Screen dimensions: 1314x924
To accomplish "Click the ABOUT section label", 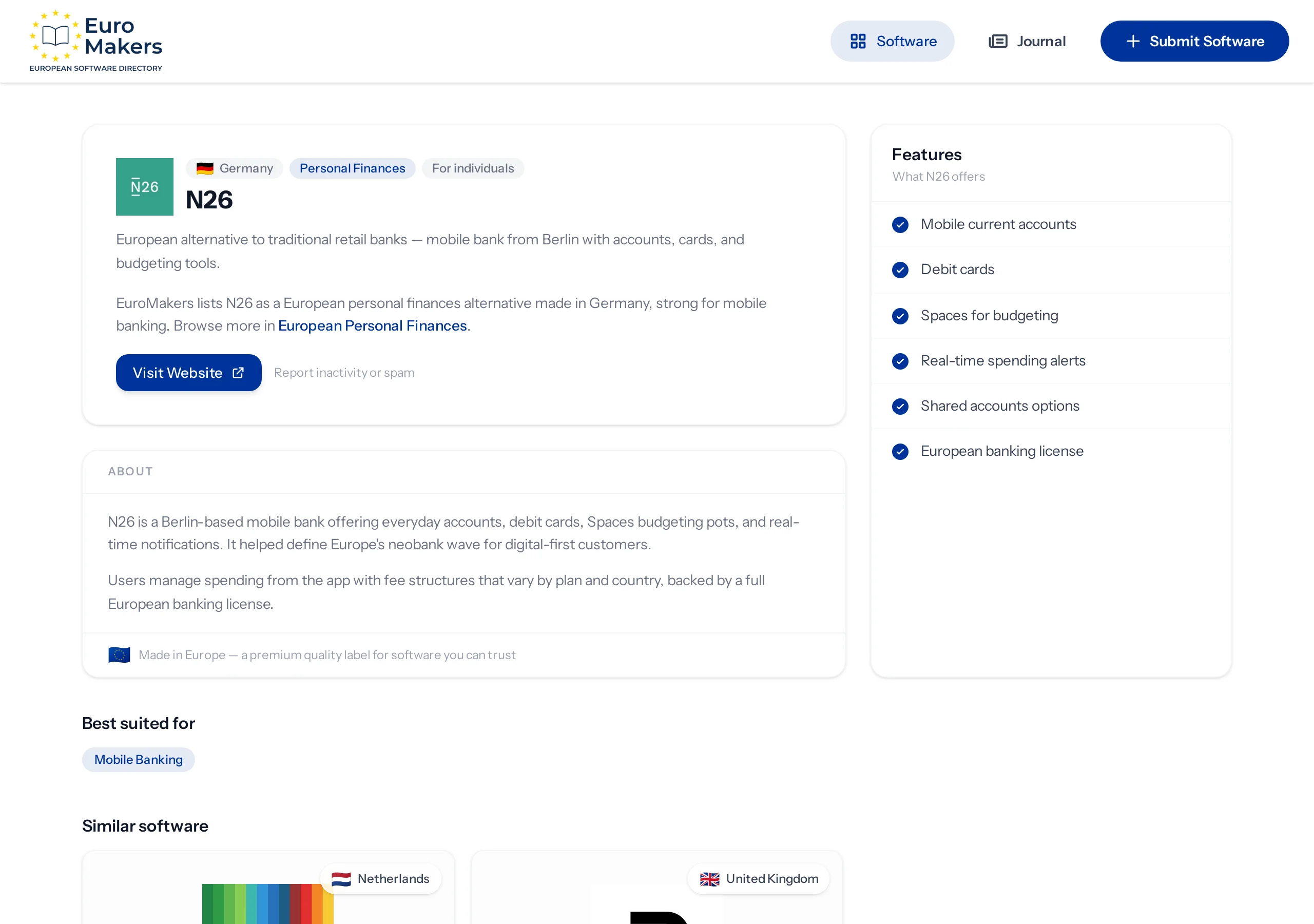I will [130, 471].
